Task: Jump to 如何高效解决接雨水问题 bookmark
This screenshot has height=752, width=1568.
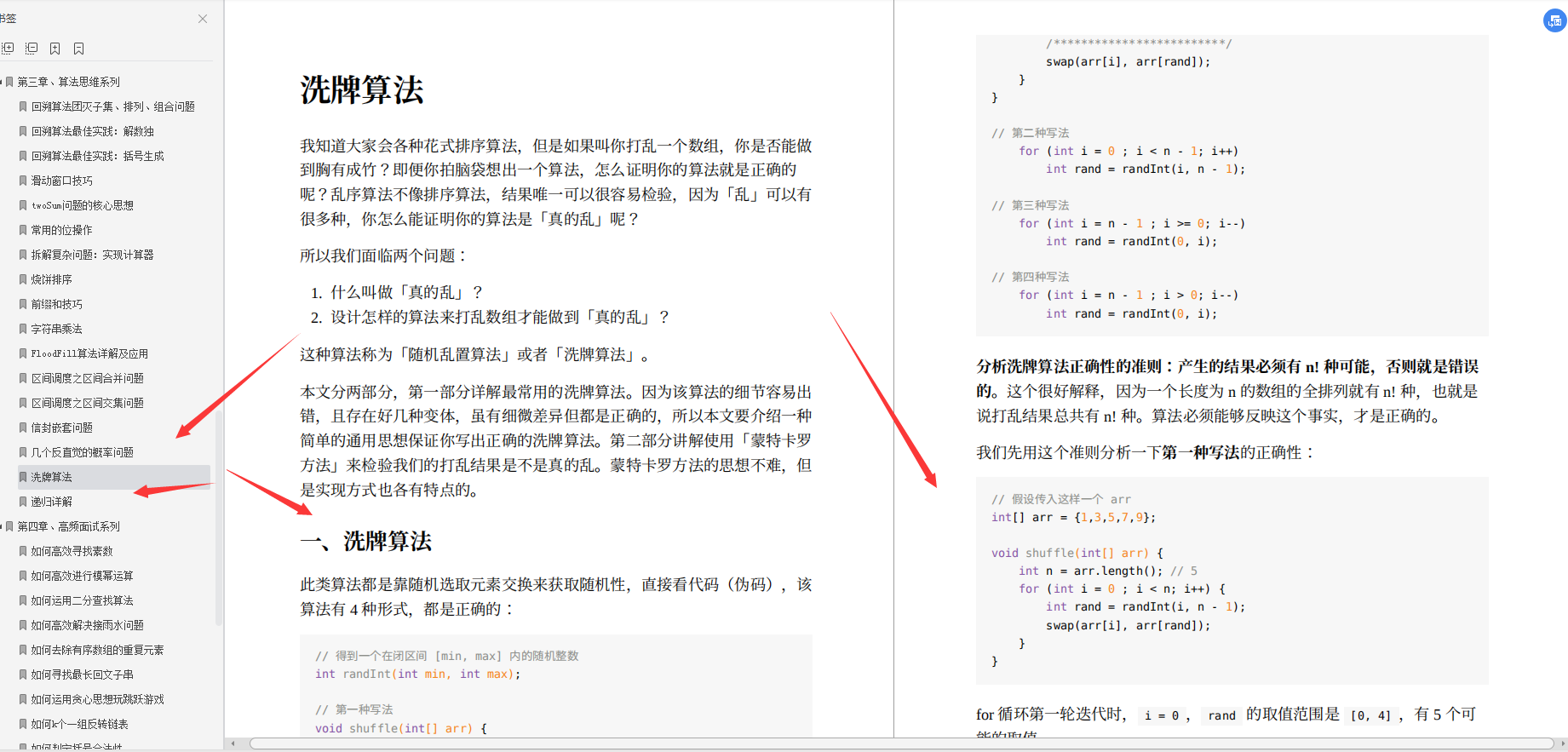Action: [x=88, y=625]
